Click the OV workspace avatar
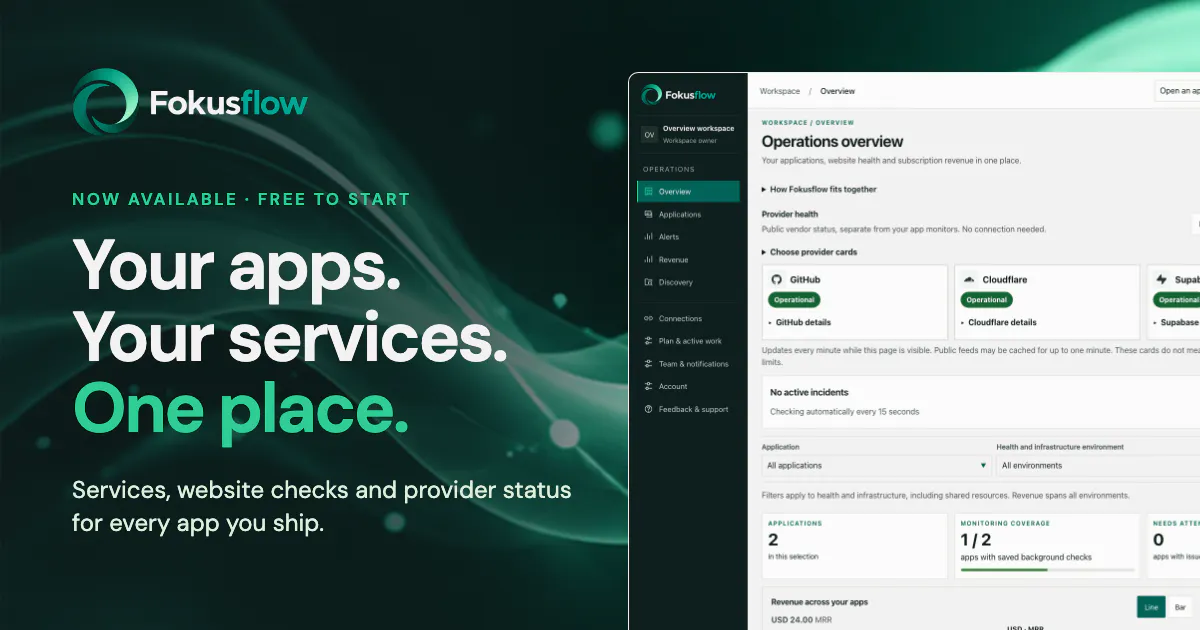 tap(649, 134)
